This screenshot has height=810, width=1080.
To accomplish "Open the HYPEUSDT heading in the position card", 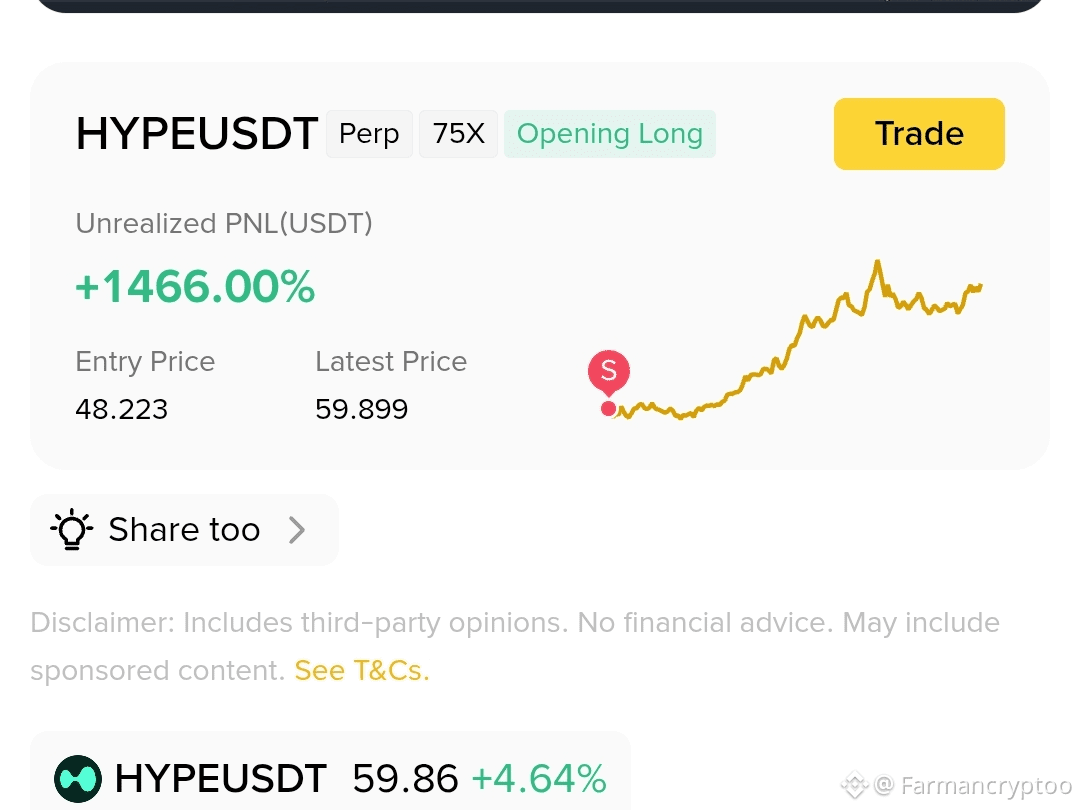I will pos(197,134).
